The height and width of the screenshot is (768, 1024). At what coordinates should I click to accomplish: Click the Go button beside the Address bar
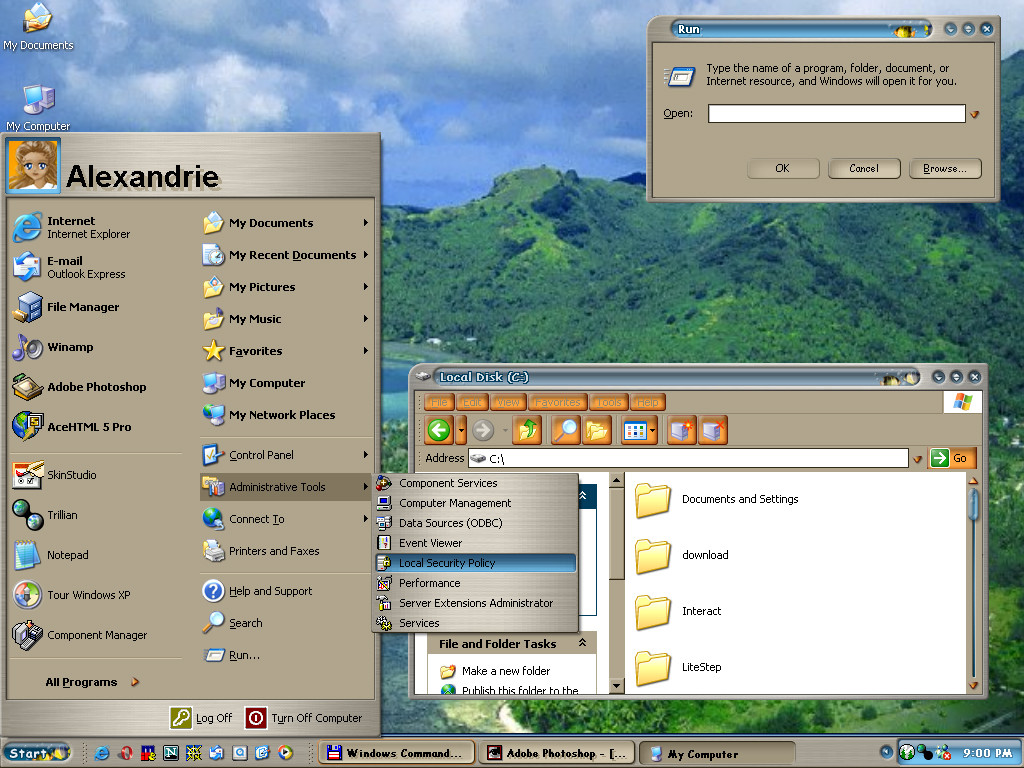[x=952, y=458]
